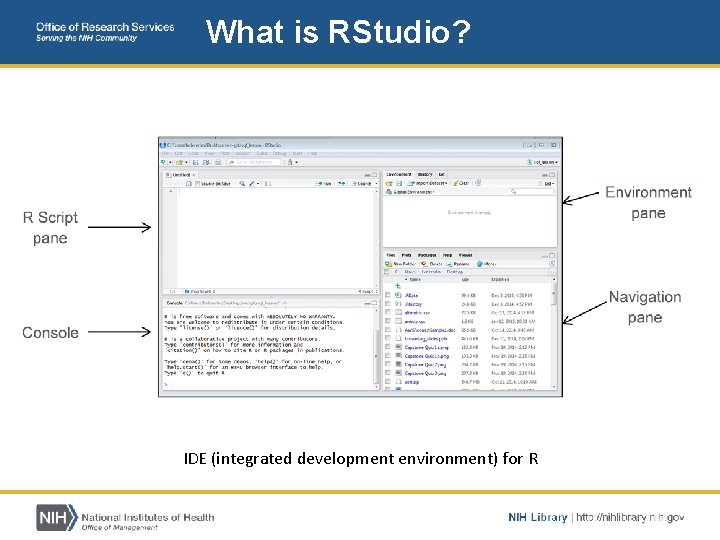Click the Run button in editor toolbar
The height and width of the screenshot is (540, 720).
(x=323, y=184)
